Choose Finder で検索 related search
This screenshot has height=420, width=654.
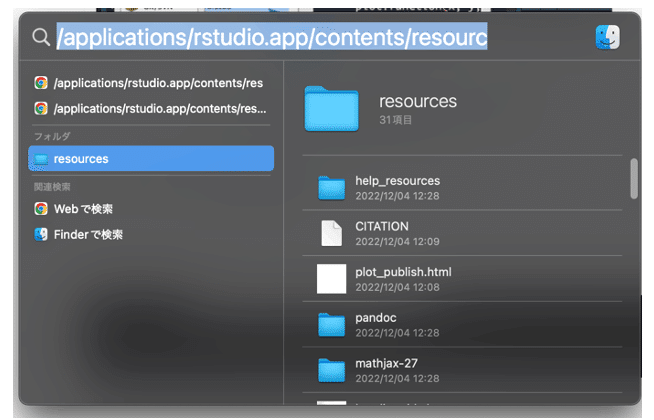tap(151, 234)
